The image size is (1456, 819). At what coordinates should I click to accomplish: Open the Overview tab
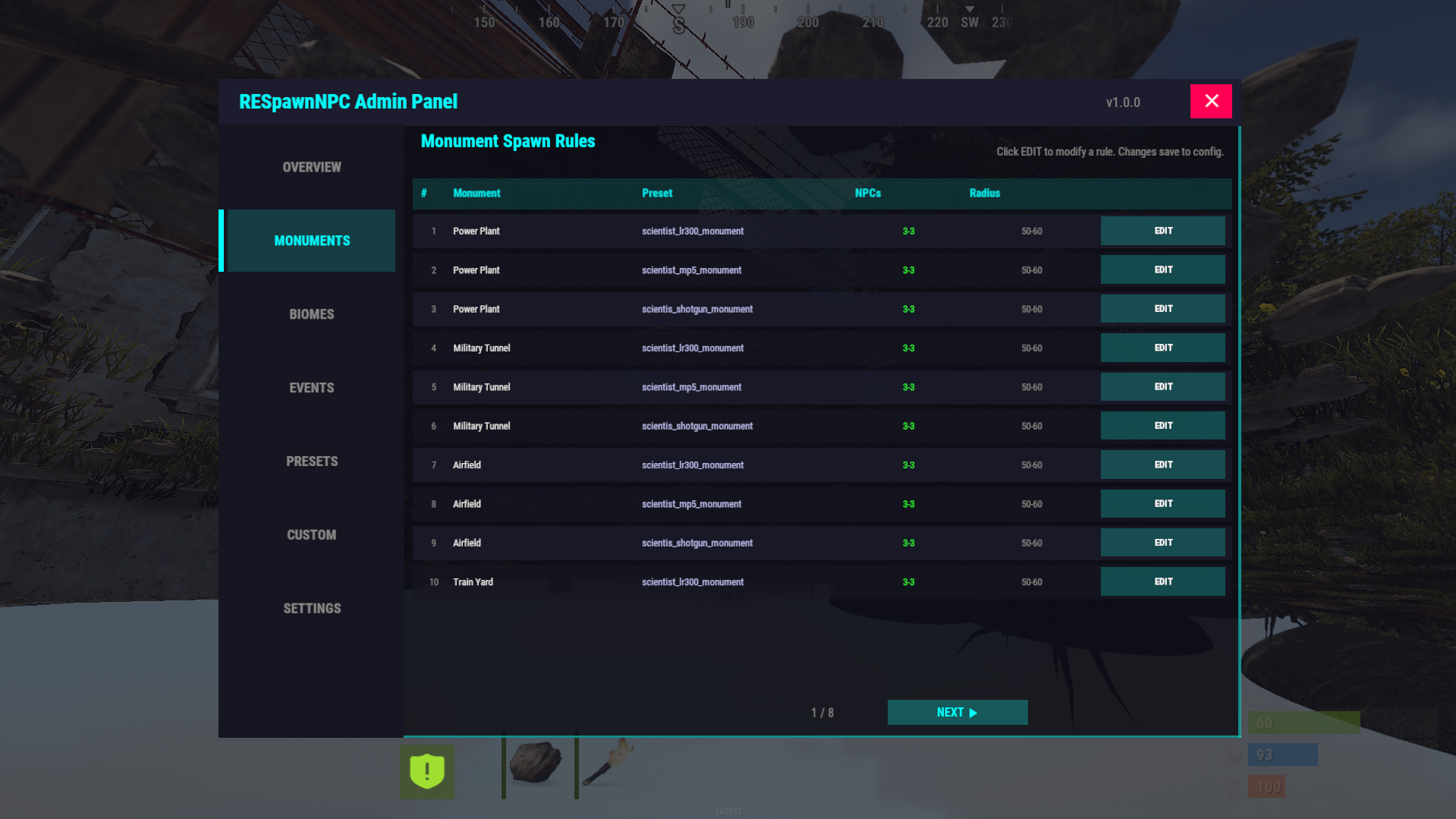[311, 167]
